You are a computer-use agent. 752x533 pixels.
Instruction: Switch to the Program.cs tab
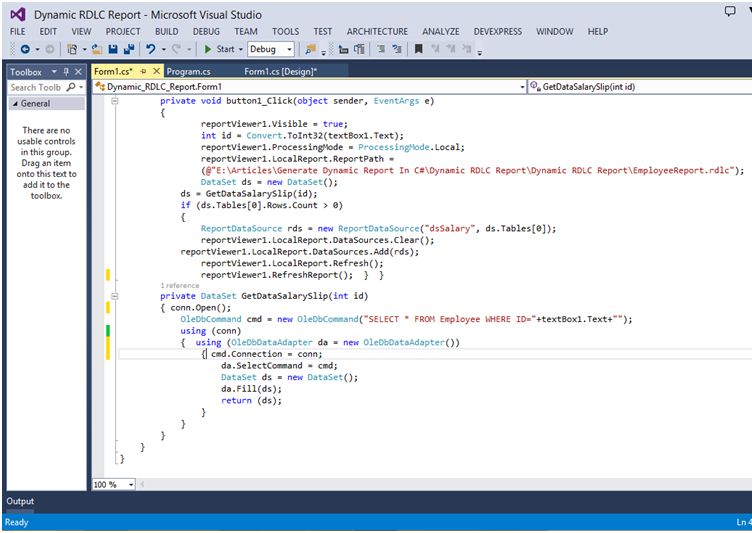pyautogui.click(x=188, y=72)
